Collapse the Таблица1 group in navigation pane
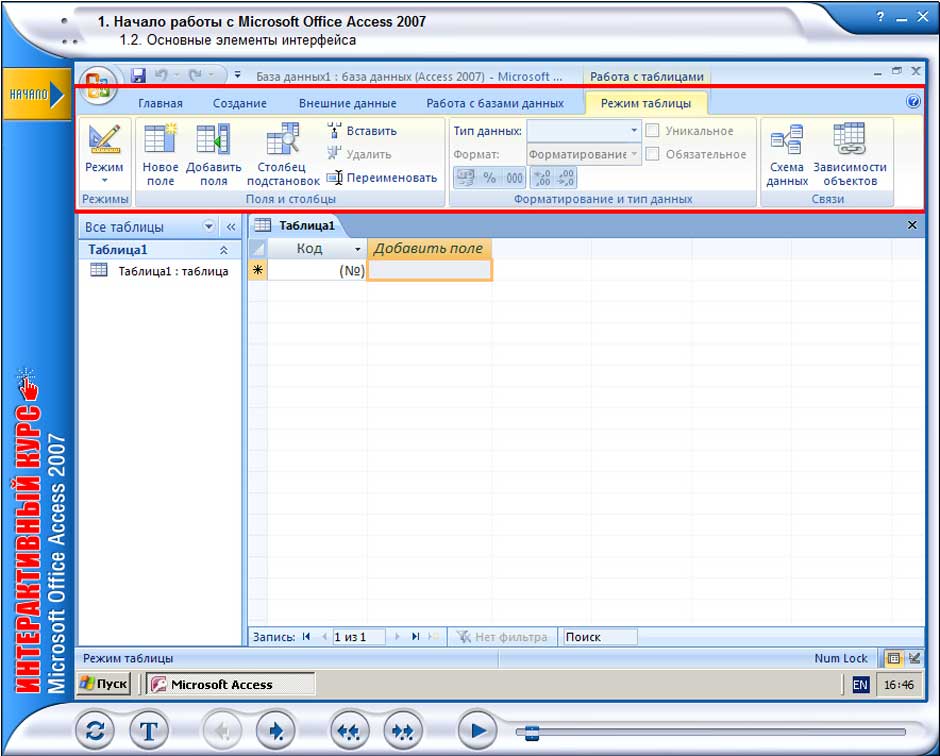 [223, 251]
